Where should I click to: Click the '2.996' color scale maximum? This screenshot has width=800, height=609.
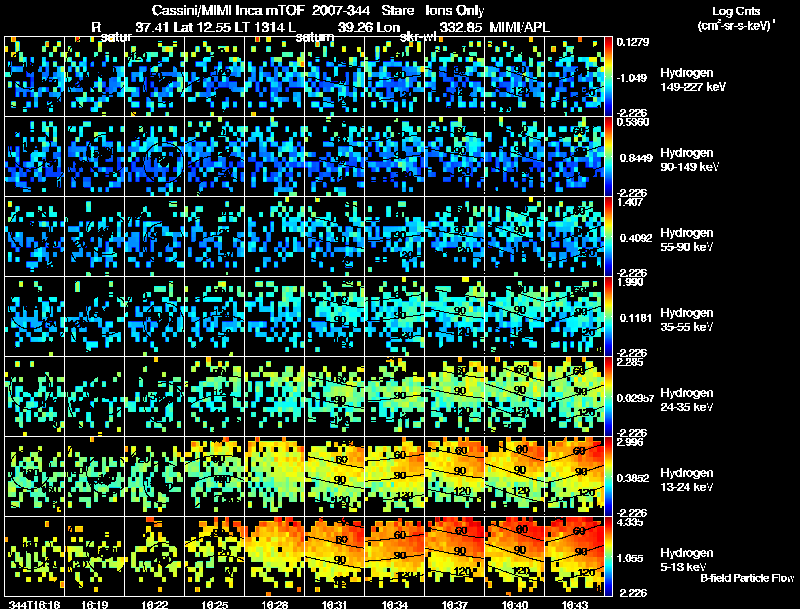click(x=631, y=442)
